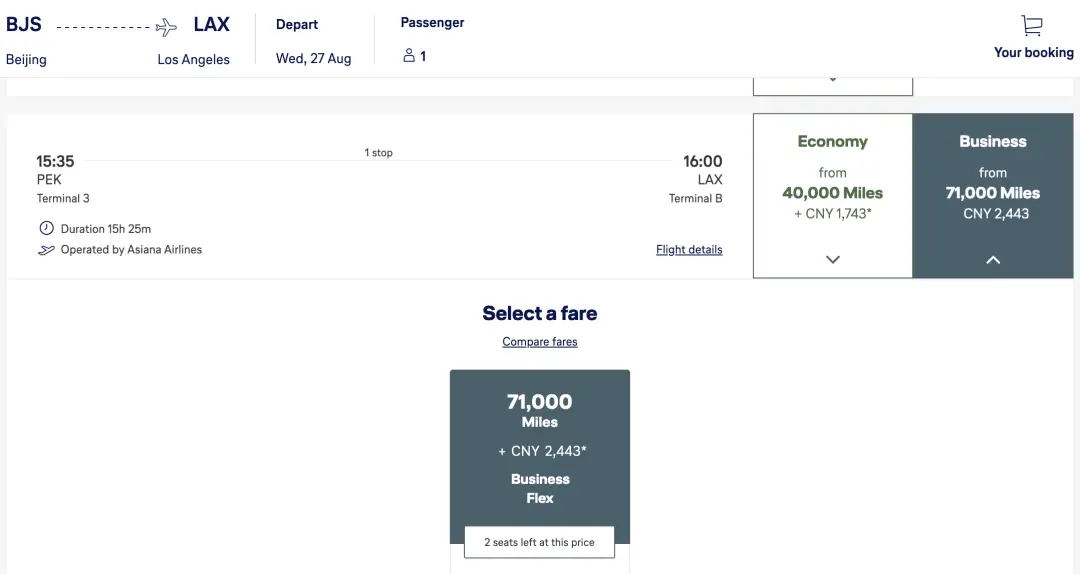The height and width of the screenshot is (574, 1080).
Task: Click the 1 stop indicator on the flight line
Action: [x=378, y=153]
